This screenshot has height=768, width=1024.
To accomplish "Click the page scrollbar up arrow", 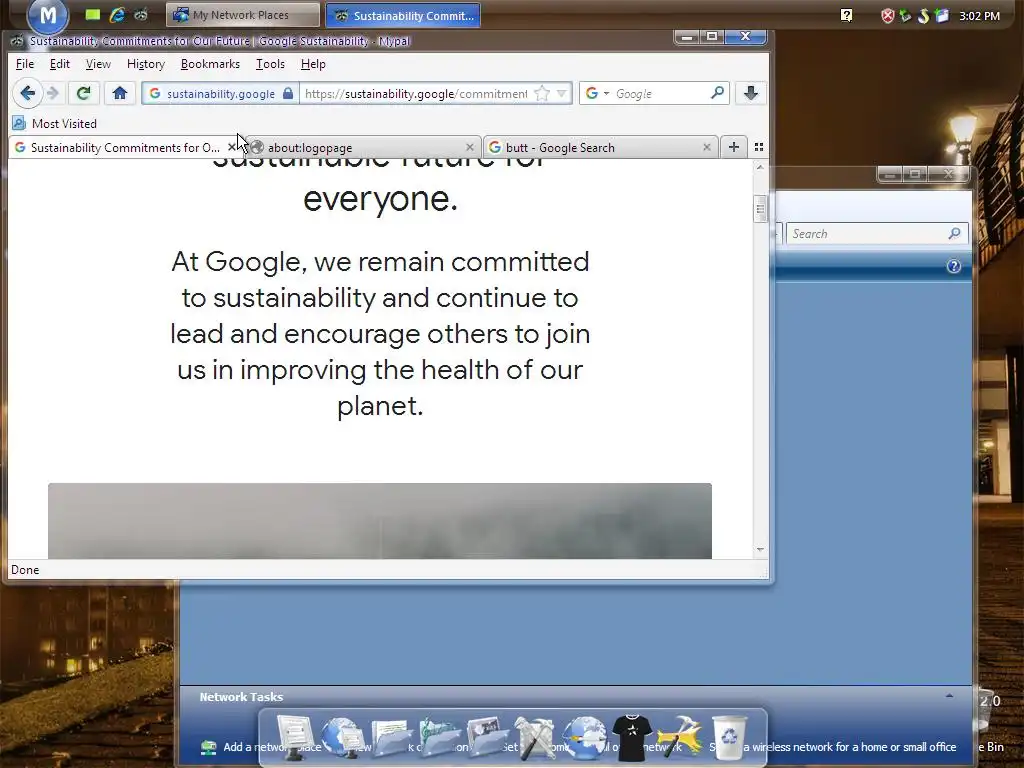I will (760, 167).
